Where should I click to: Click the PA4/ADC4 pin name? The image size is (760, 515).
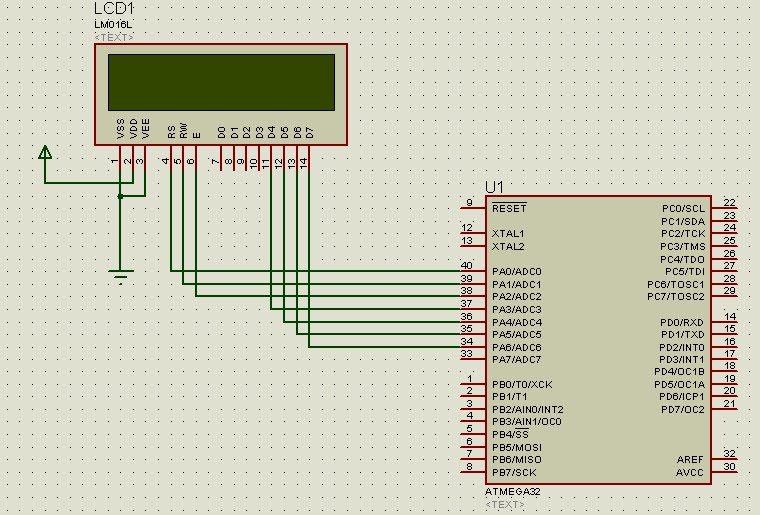click(517, 322)
